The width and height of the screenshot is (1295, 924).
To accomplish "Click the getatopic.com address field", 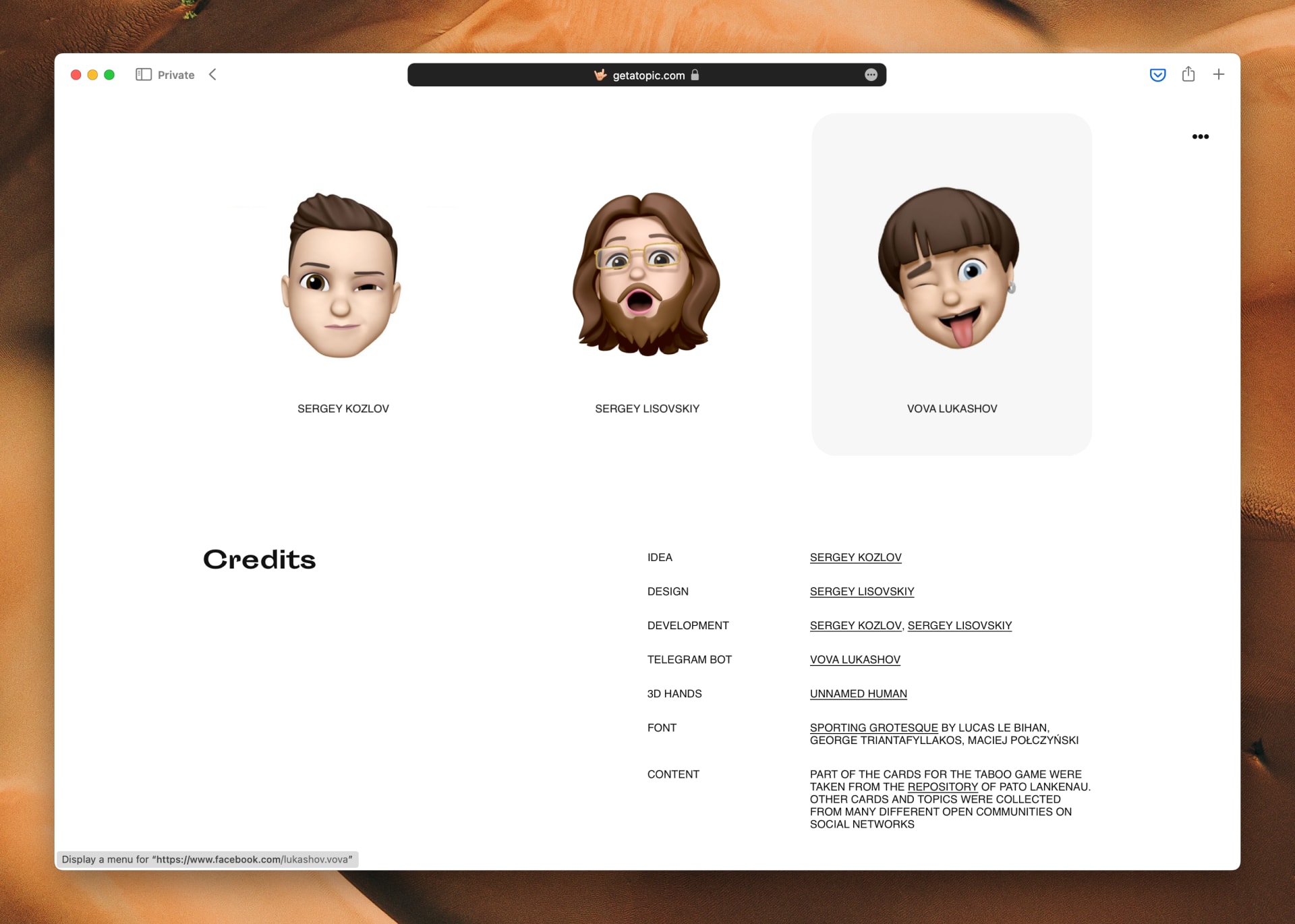I will click(646, 75).
